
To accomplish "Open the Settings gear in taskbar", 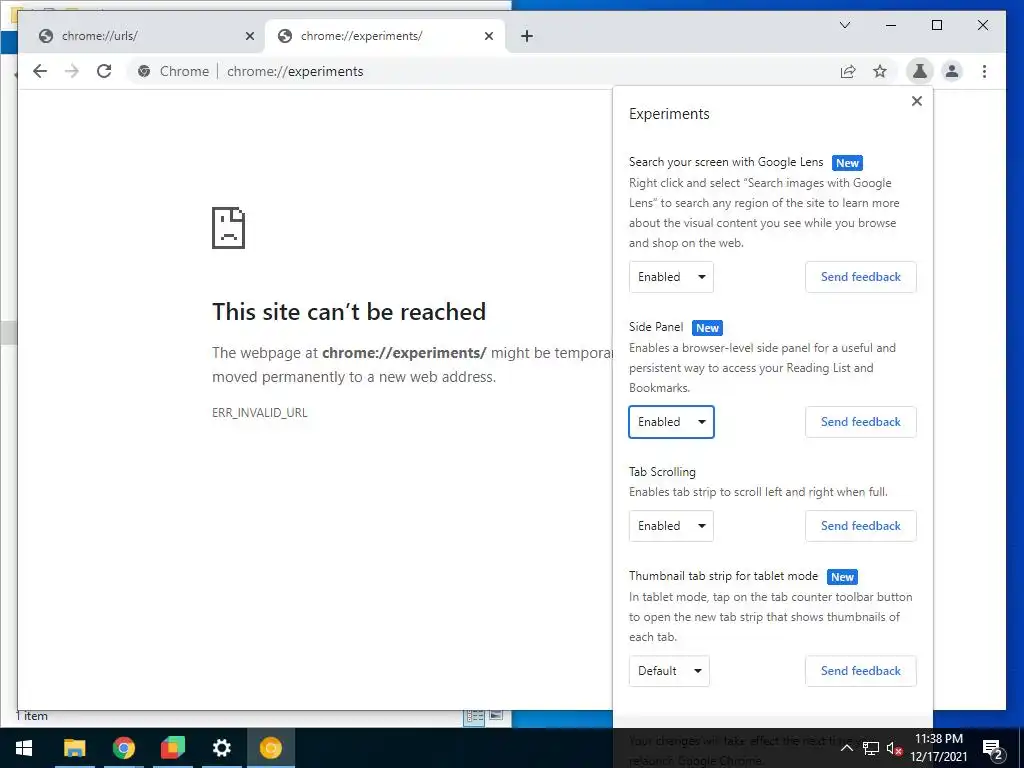I will tap(222, 748).
